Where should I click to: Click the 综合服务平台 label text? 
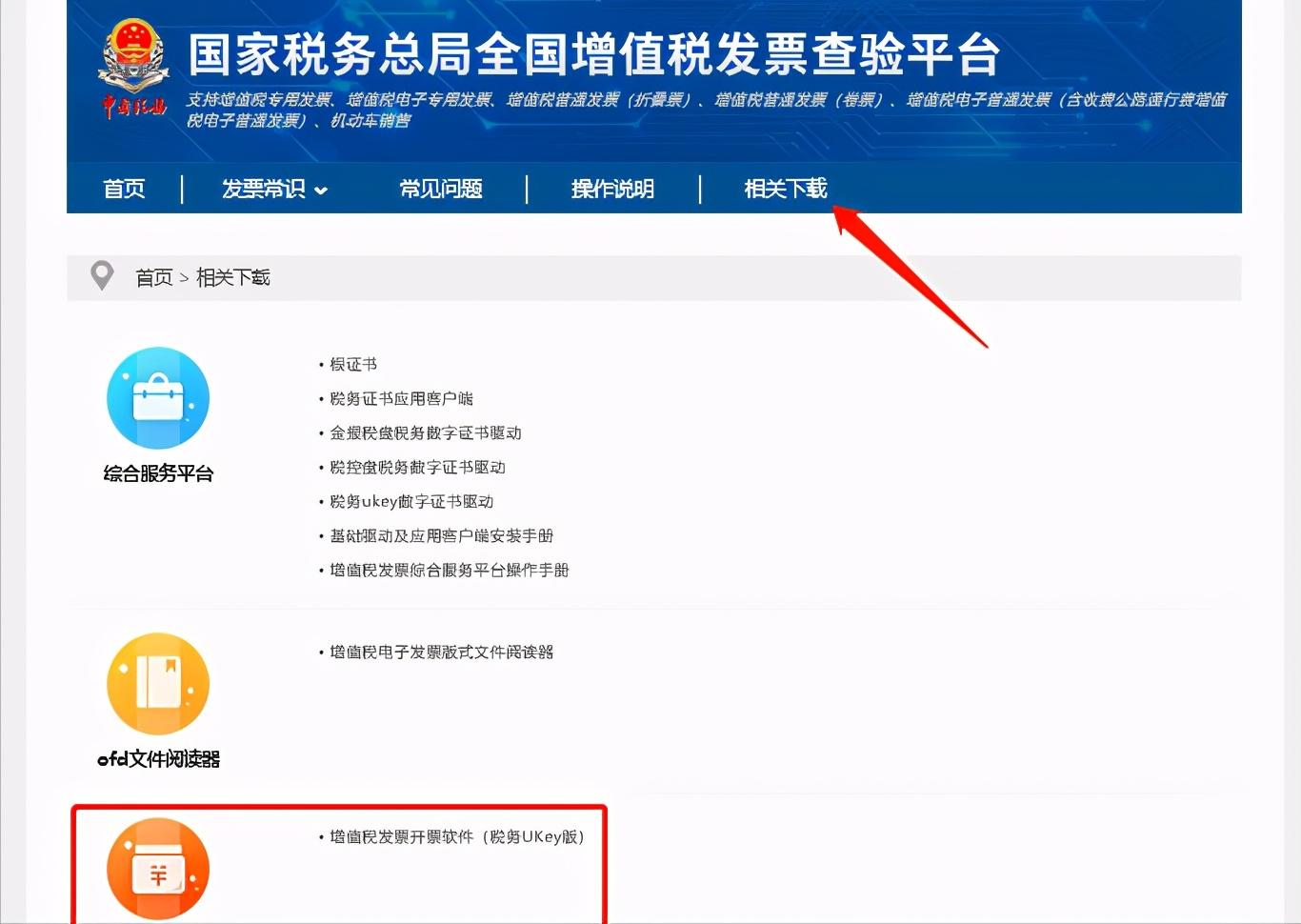coord(158,473)
